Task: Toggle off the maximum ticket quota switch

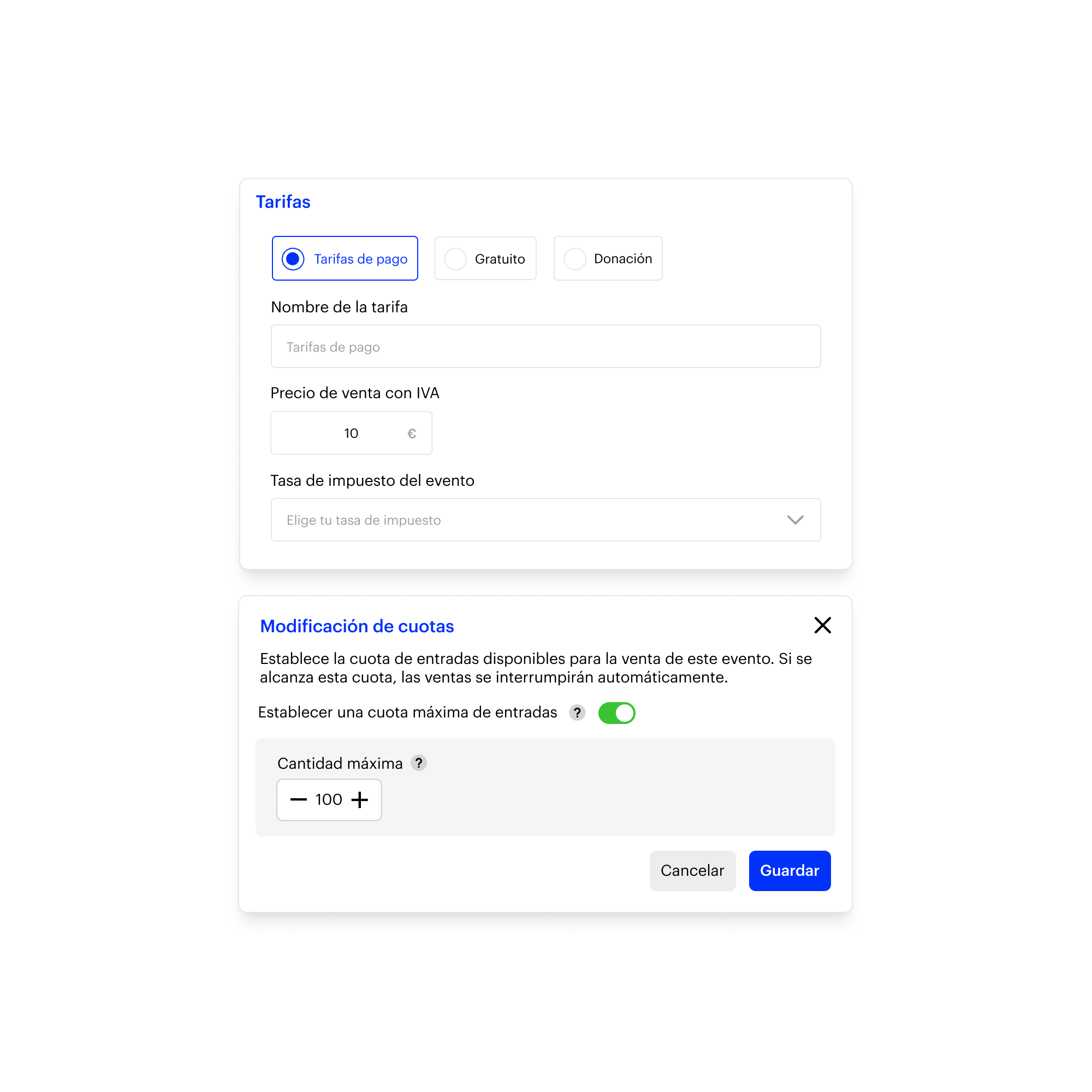Action: pyautogui.click(x=616, y=713)
